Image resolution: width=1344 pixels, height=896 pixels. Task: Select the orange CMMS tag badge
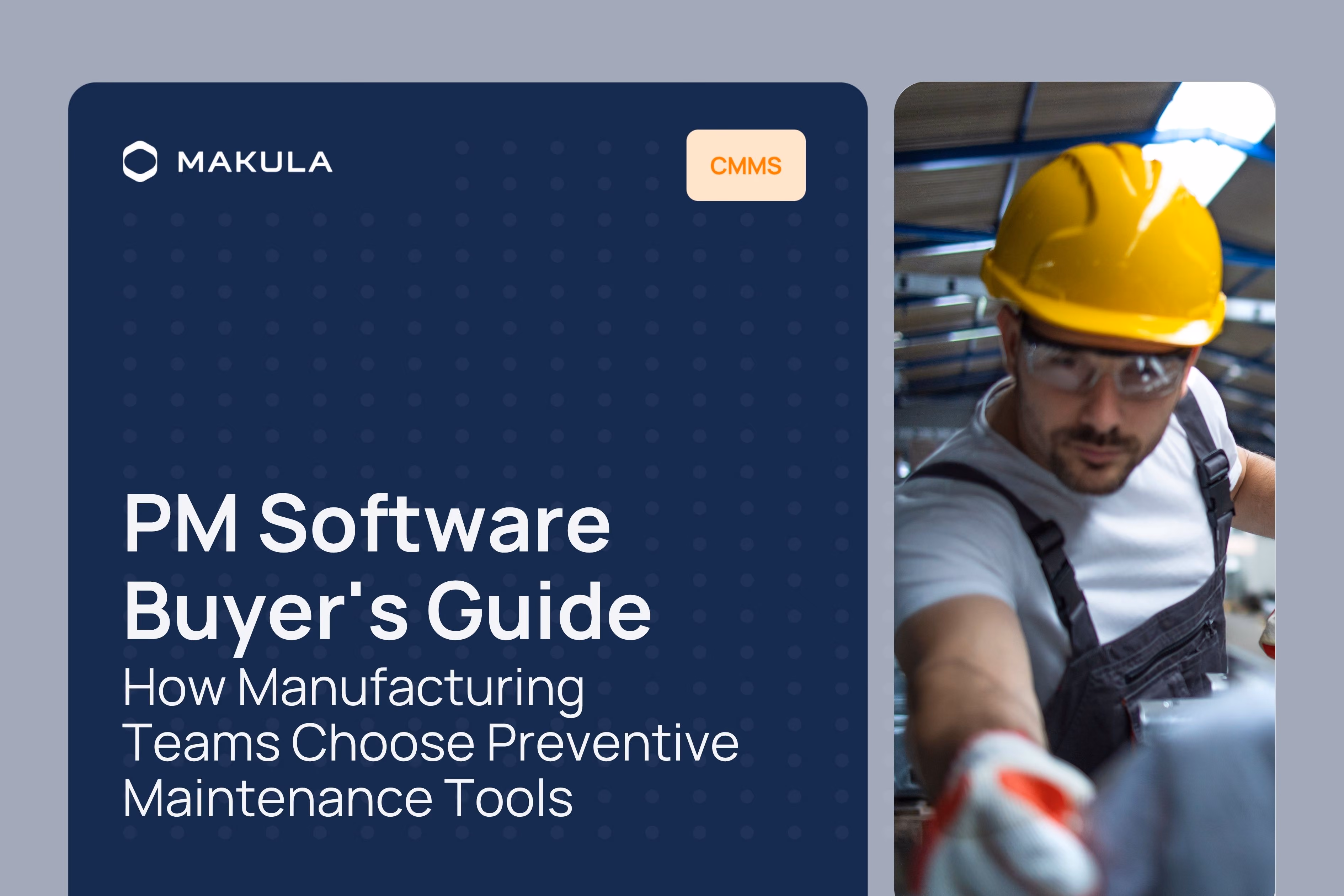(746, 165)
